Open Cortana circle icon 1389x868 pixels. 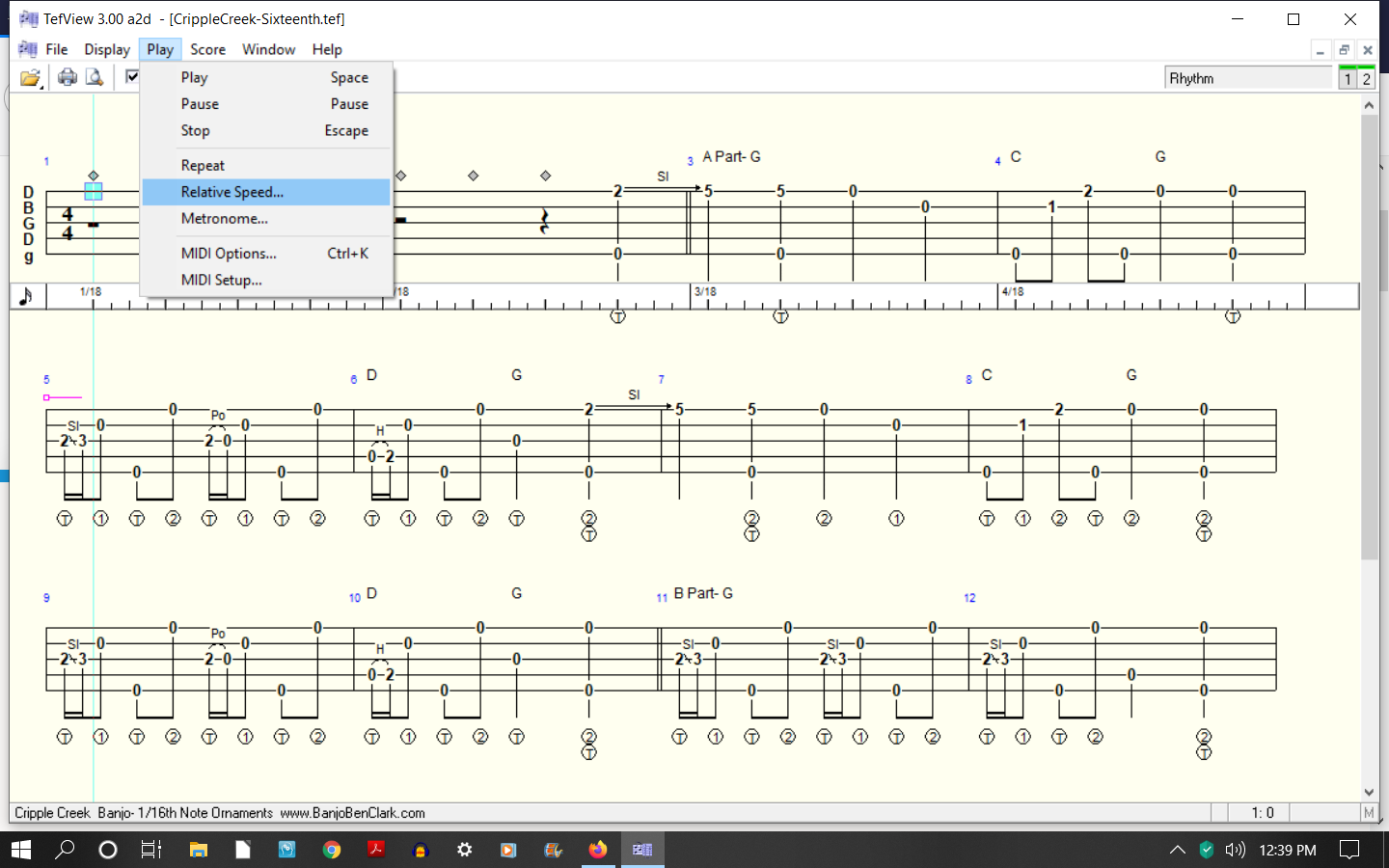pyautogui.click(x=108, y=850)
